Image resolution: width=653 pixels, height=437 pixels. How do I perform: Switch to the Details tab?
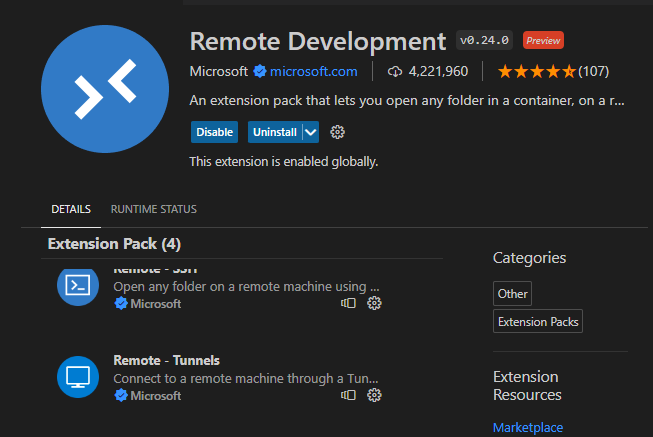pos(71,209)
